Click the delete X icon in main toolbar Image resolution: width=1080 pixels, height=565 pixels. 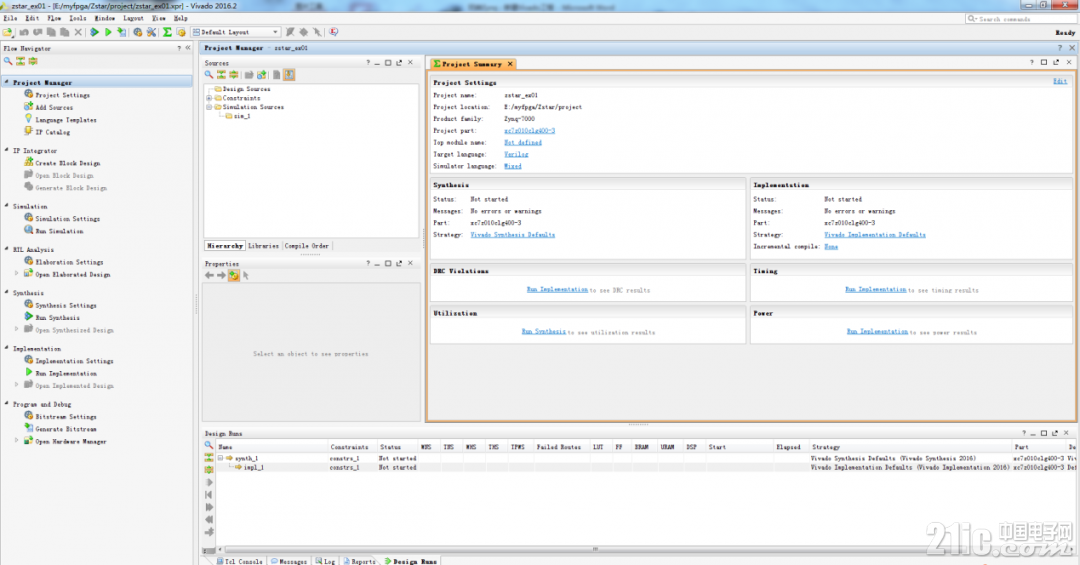tap(78, 32)
